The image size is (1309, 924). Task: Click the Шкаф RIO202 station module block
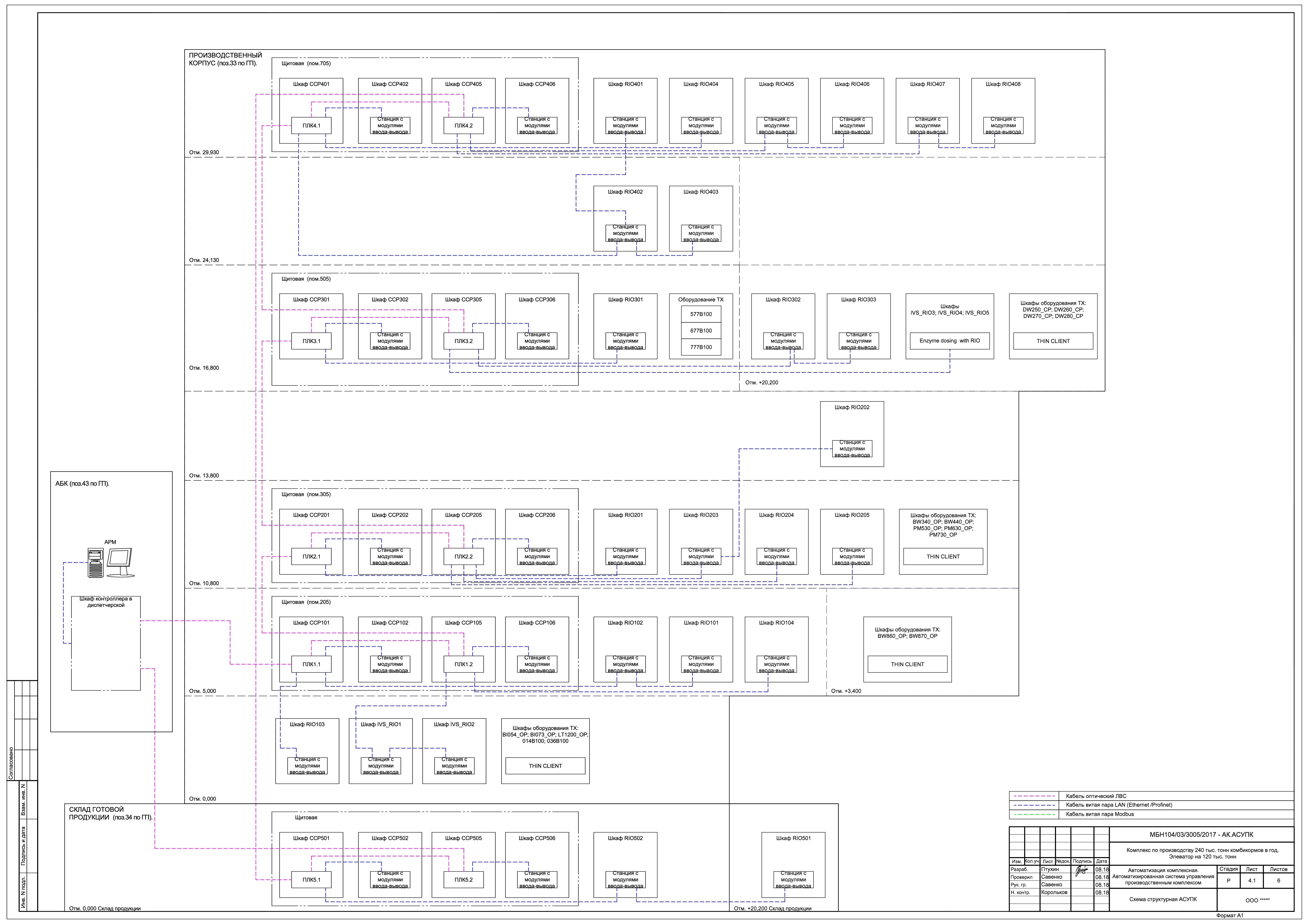[852, 449]
